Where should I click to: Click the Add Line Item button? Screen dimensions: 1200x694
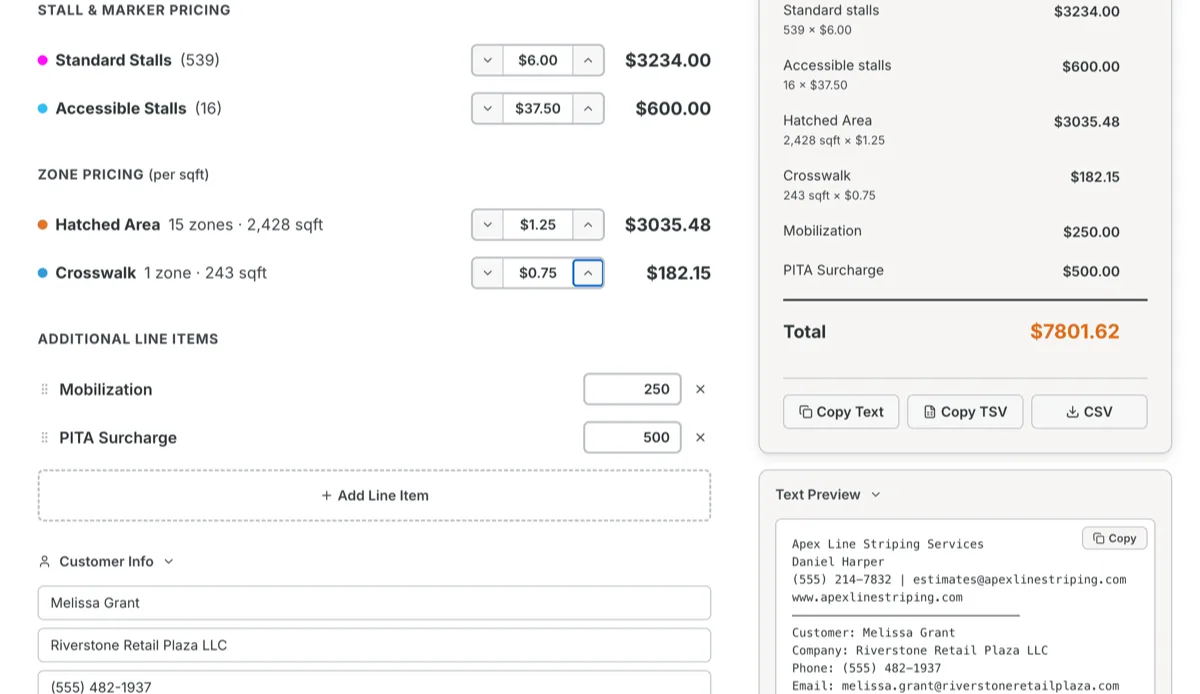tap(374, 495)
